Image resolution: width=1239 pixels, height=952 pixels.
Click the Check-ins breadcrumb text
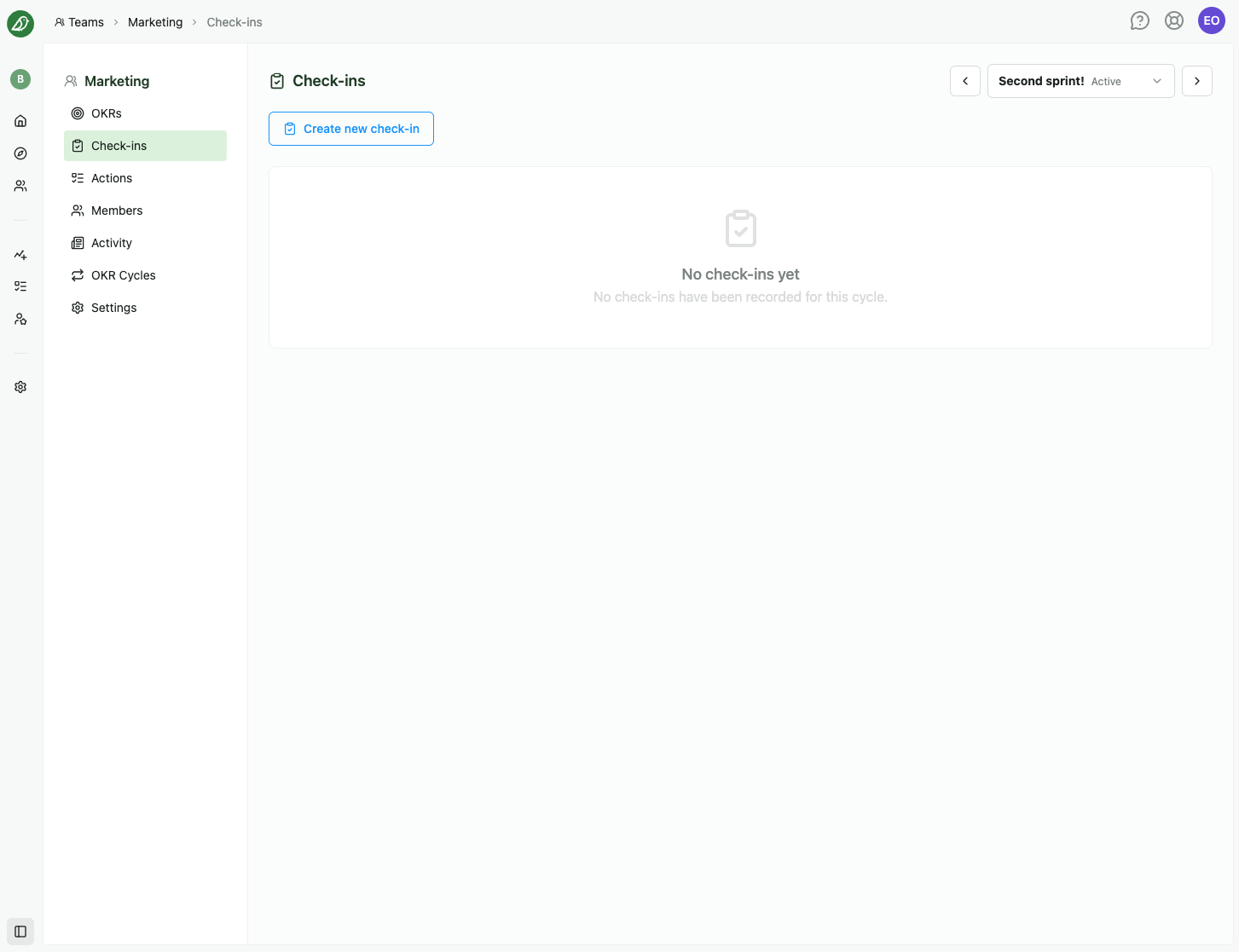[x=234, y=22]
